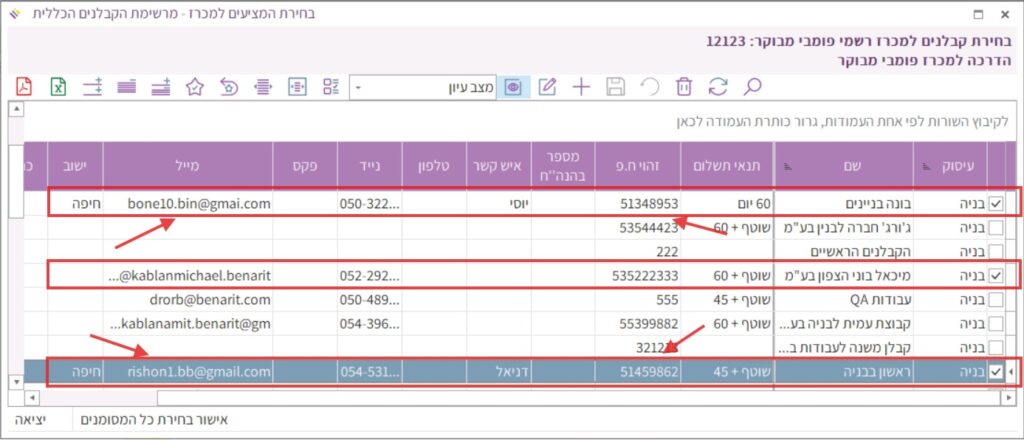
Task: Open the filter on שם column header
Action: (x=785, y=165)
